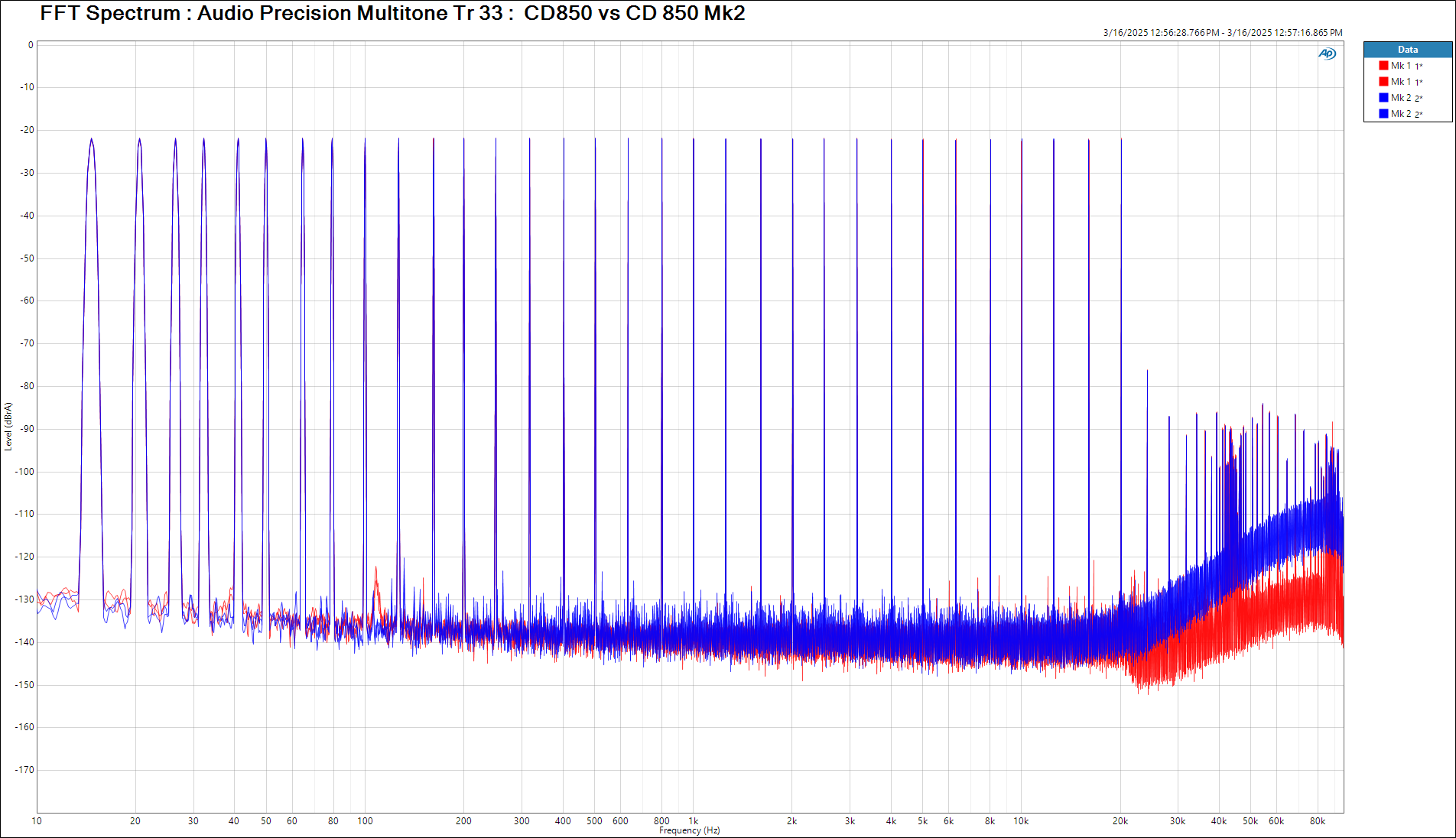Image resolution: width=1456 pixels, height=838 pixels.
Task: Select the Data legend header
Action: coord(1408,50)
